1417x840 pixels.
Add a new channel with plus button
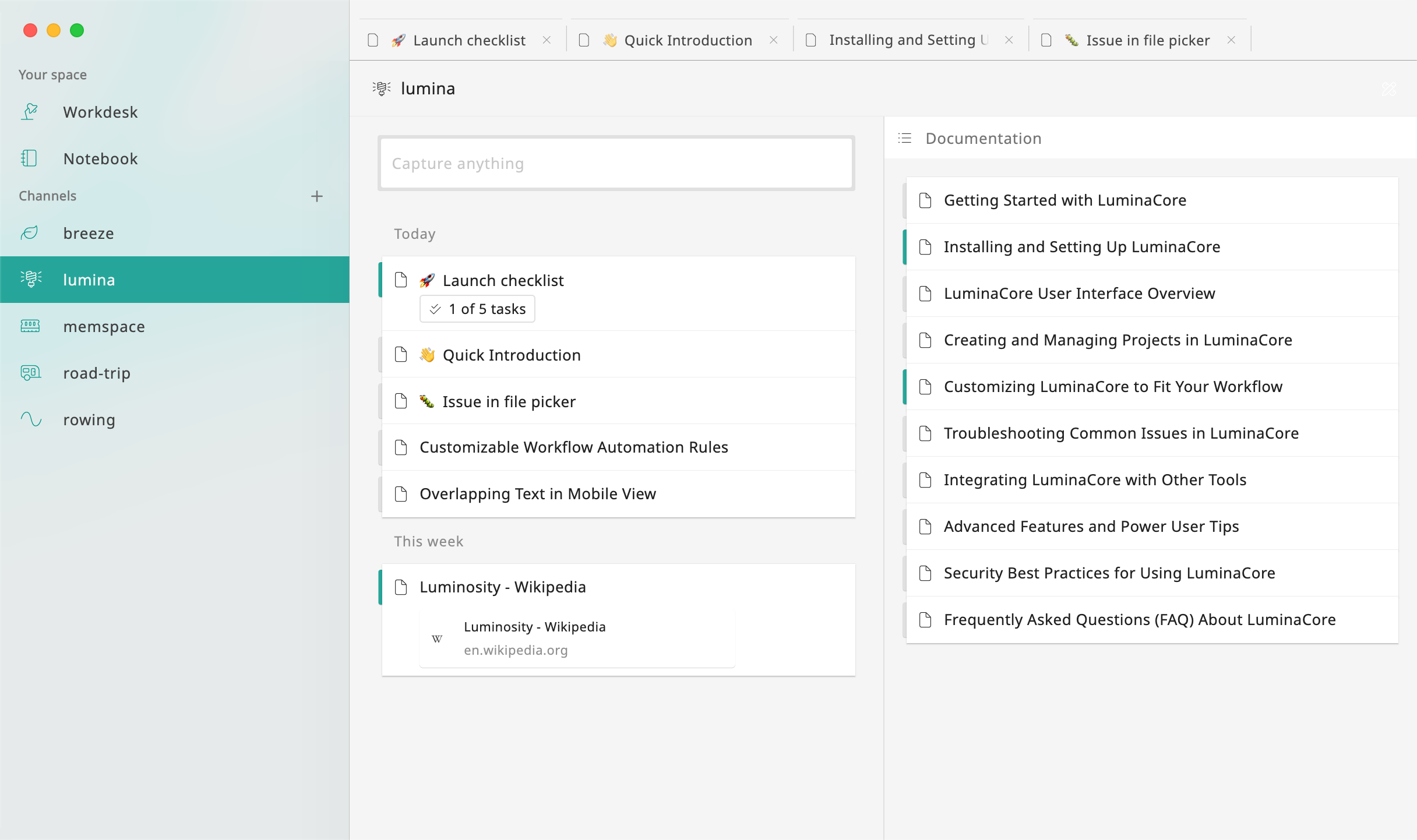[316, 196]
